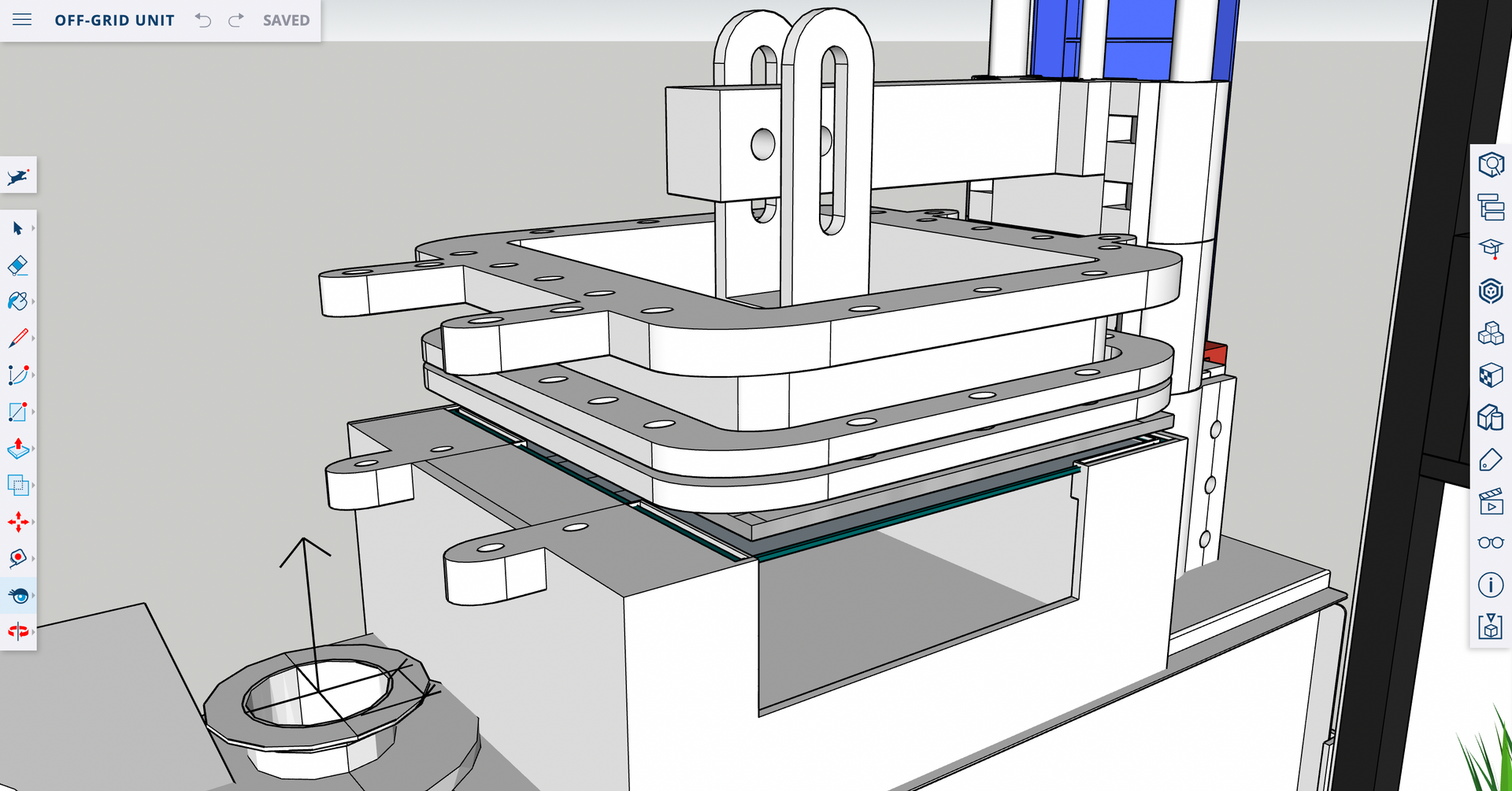Open the Styles panel
This screenshot has width=1512, height=791.
pyautogui.click(x=1491, y=417)
